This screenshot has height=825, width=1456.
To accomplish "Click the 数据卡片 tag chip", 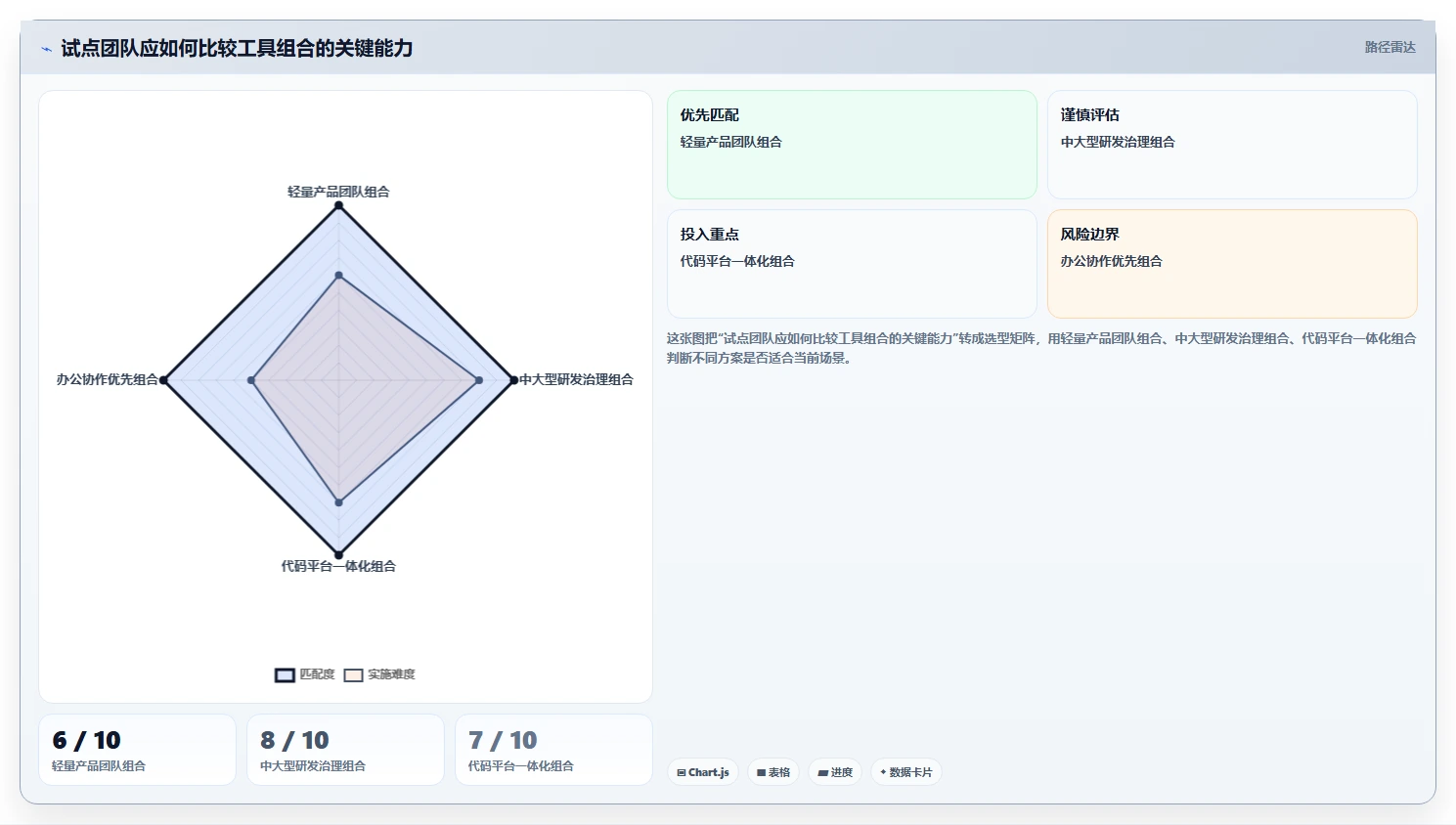I will coord(906,772).
